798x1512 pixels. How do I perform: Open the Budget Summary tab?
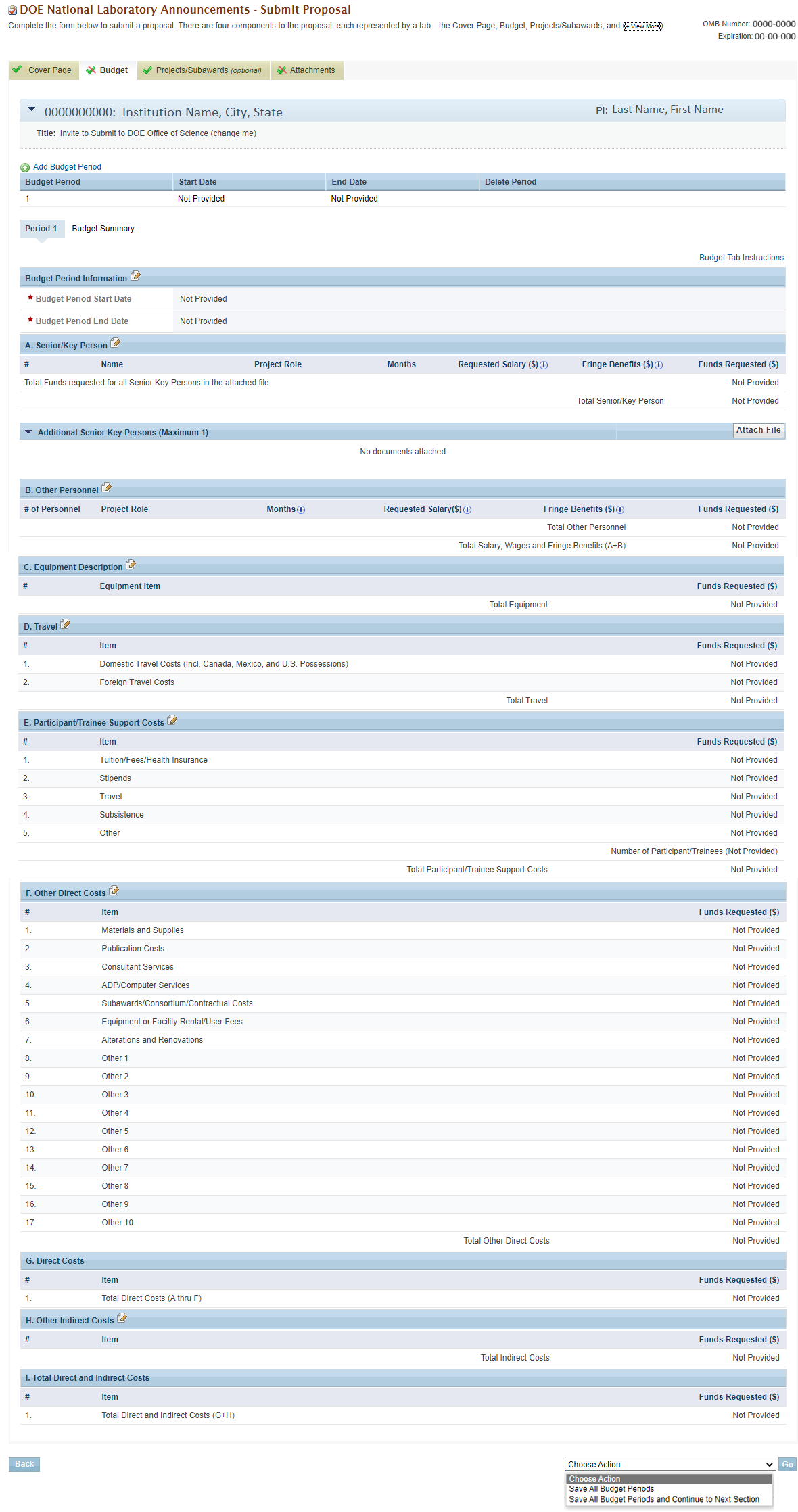tap(103, 229)
